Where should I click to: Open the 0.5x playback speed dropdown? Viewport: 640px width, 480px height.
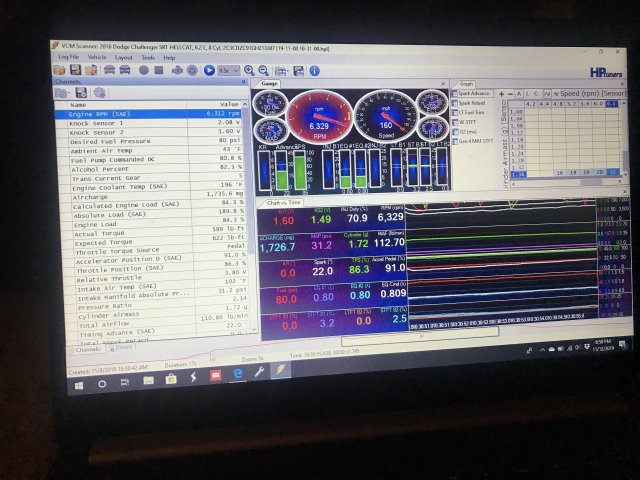(228, 71)
